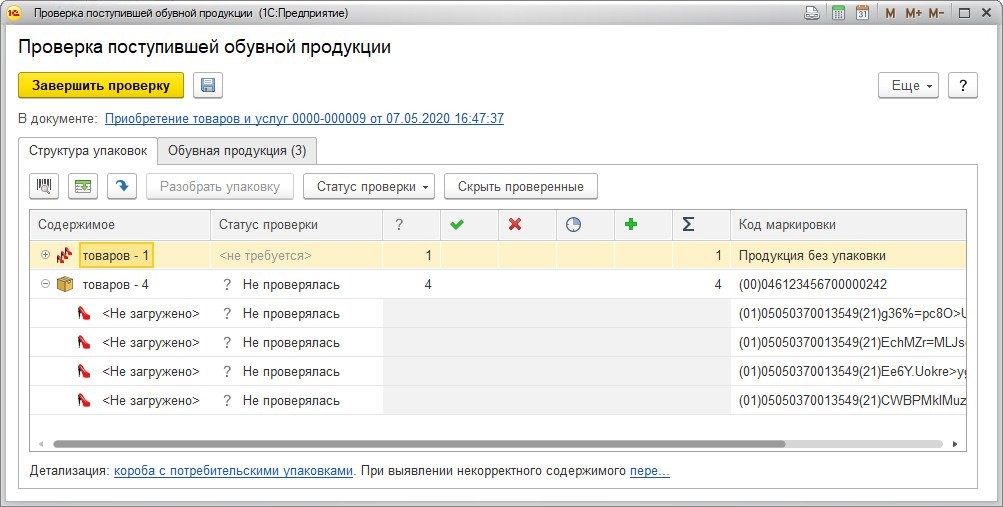The width and height of the screenshot is (1003, 507).
Task: Click the truncated пере... link
Action: pos(650,471)
